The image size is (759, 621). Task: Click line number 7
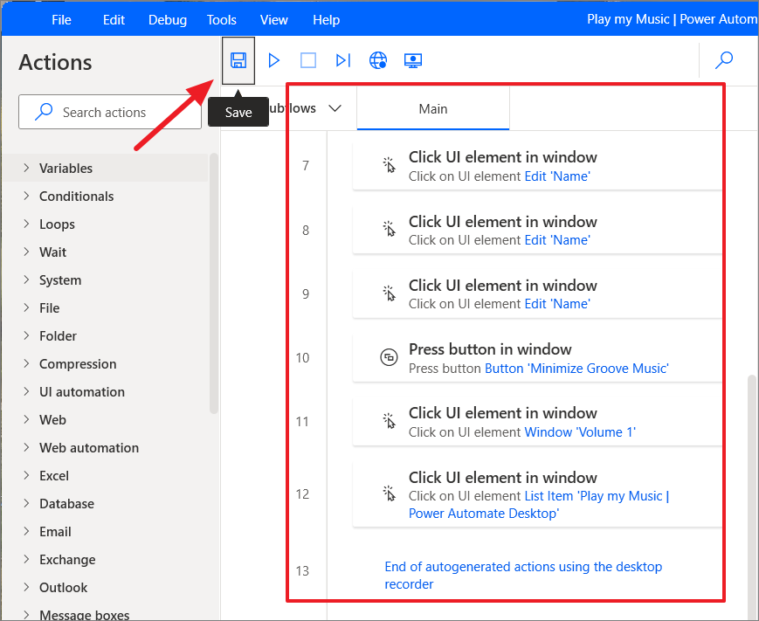[305, 166]
